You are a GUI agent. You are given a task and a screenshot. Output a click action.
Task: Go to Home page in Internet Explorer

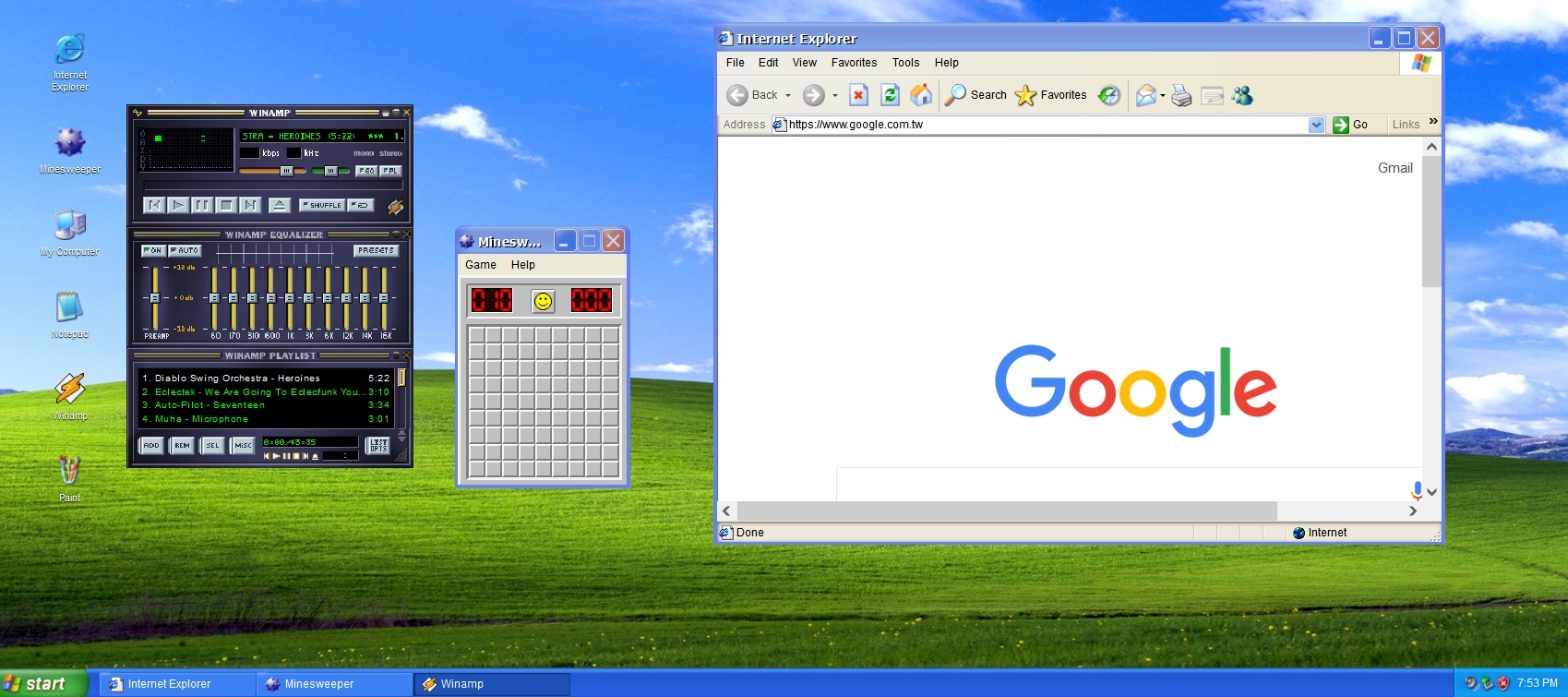pos(921,94)
